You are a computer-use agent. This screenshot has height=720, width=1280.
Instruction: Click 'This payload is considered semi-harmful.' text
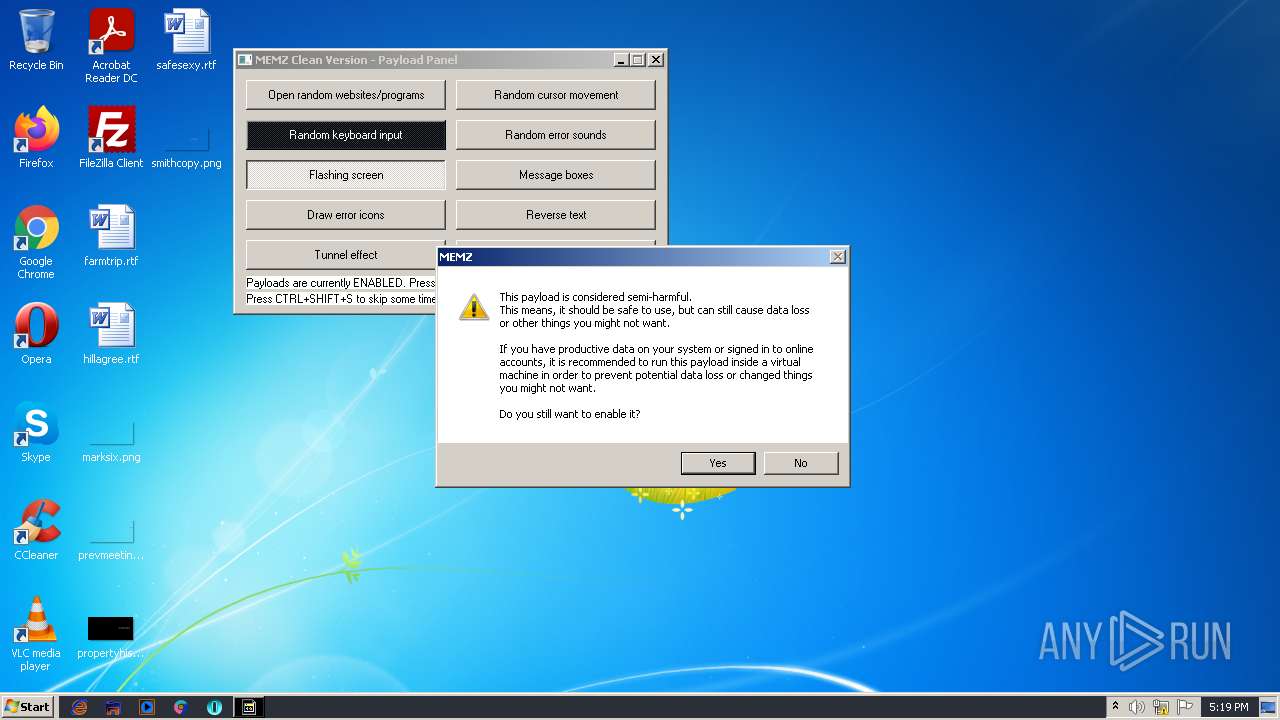coord(595,297)
